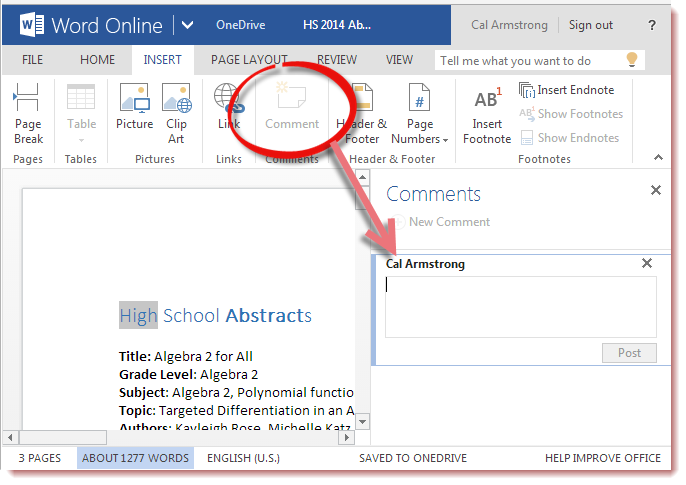Click Show Endnotes
This screenshot has height=485, width=686.
click(x=570, y=138)
